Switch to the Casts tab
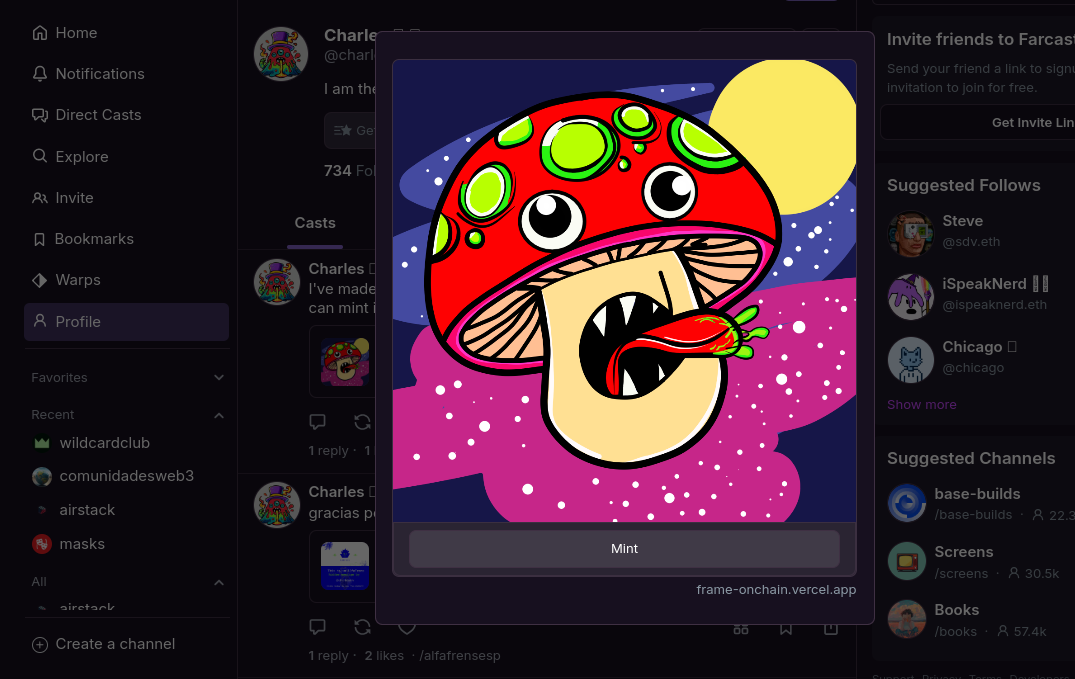Image resolution: width=1075 pixels, height=679 pixels. 315,223
